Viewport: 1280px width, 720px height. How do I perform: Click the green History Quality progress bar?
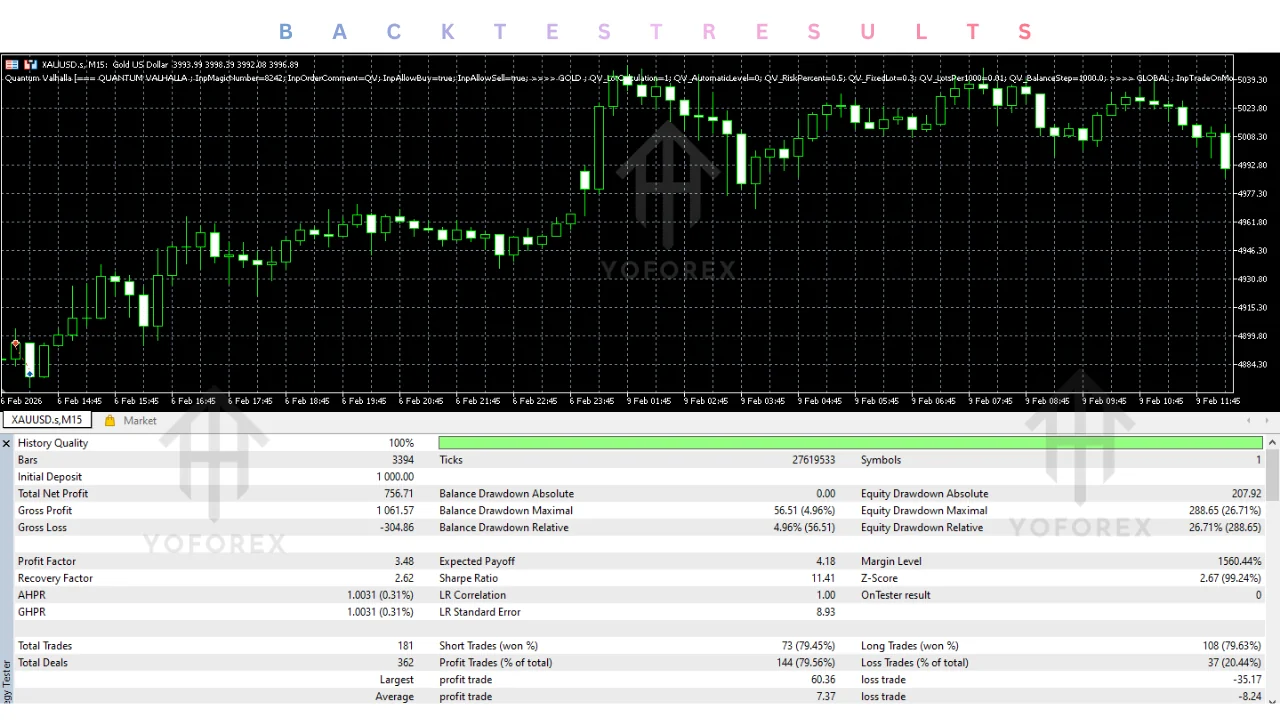[x=850, y=443]
